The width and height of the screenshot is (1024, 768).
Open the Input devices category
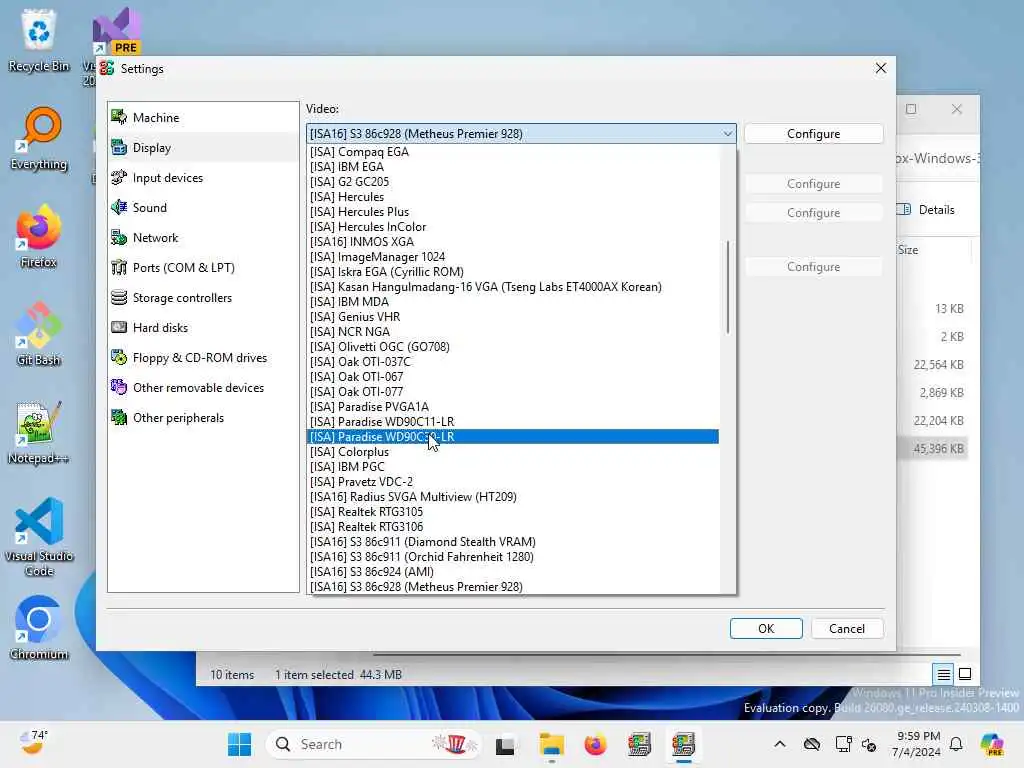point(203,178)
